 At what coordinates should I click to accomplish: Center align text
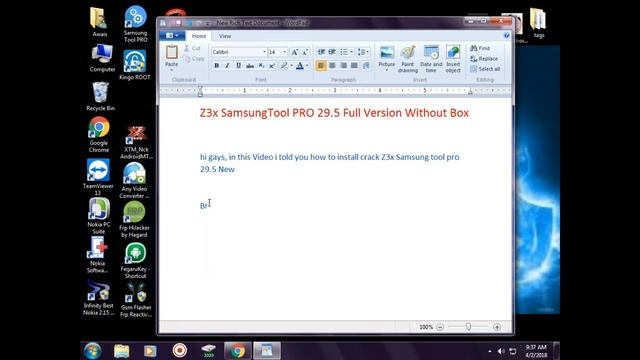coord(332,66)
